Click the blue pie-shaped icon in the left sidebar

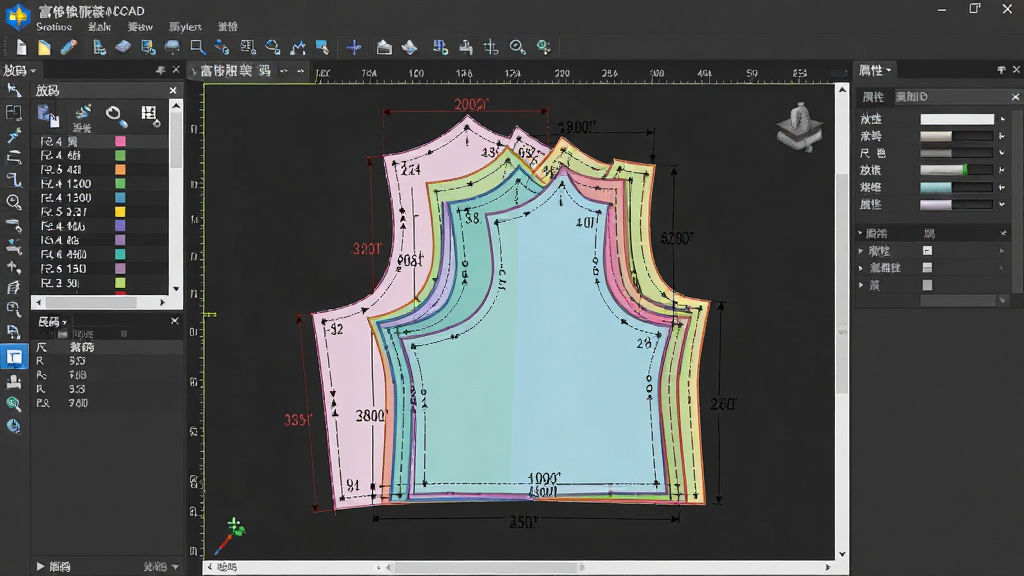point(14,426)
